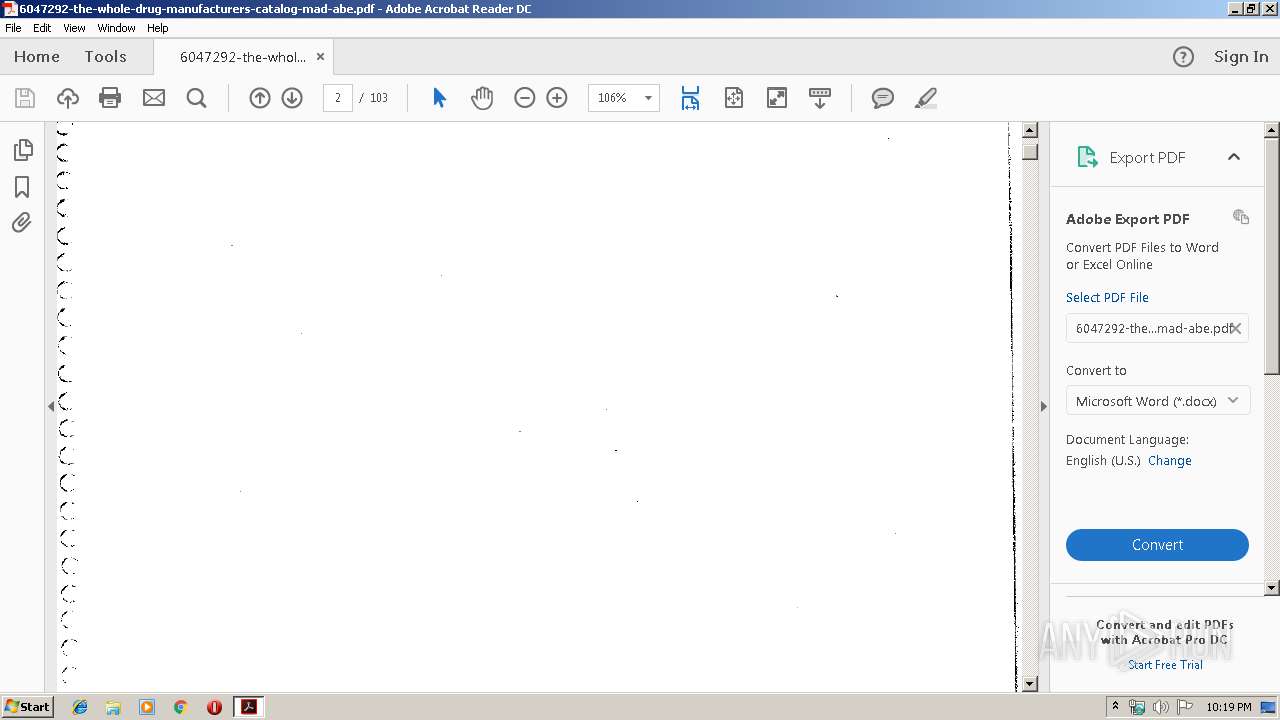This screenshot has width=1280, height=720.
Task: Click the Convert button
Action: point(1157,545)
